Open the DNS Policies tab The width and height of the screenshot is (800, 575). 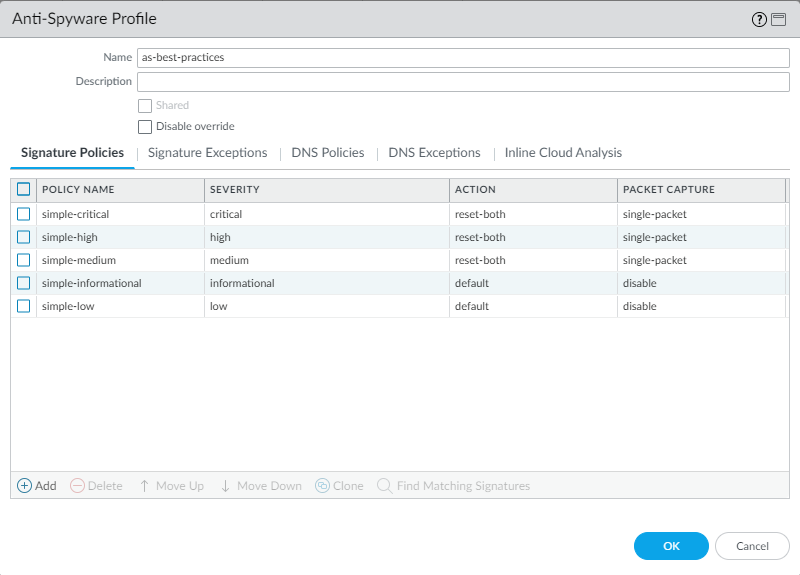click(327, 153)
